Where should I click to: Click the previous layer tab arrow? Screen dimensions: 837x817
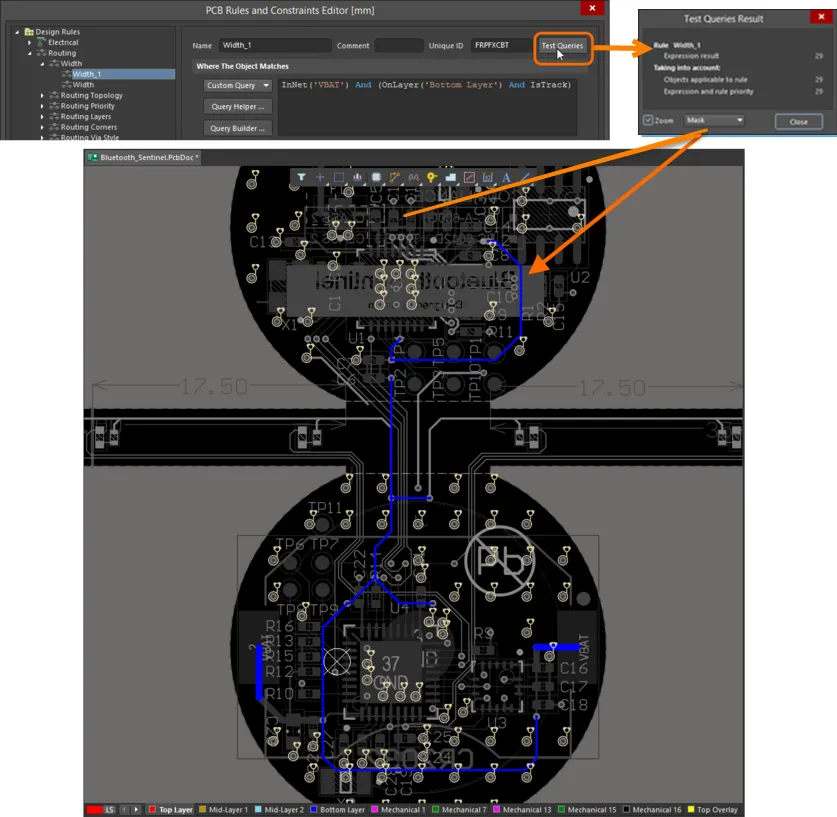click(124, 810)
